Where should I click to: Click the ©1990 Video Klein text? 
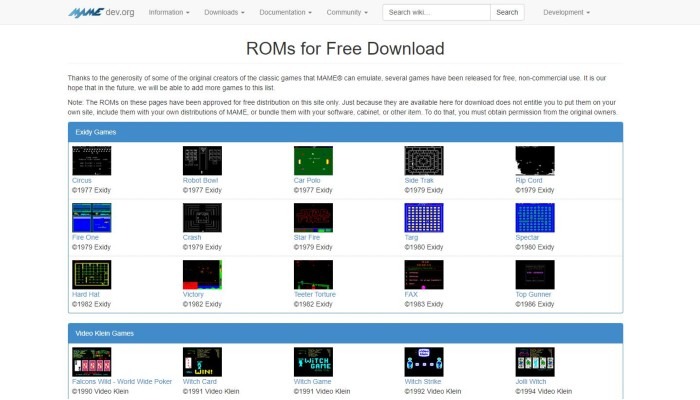coord(100,392)
